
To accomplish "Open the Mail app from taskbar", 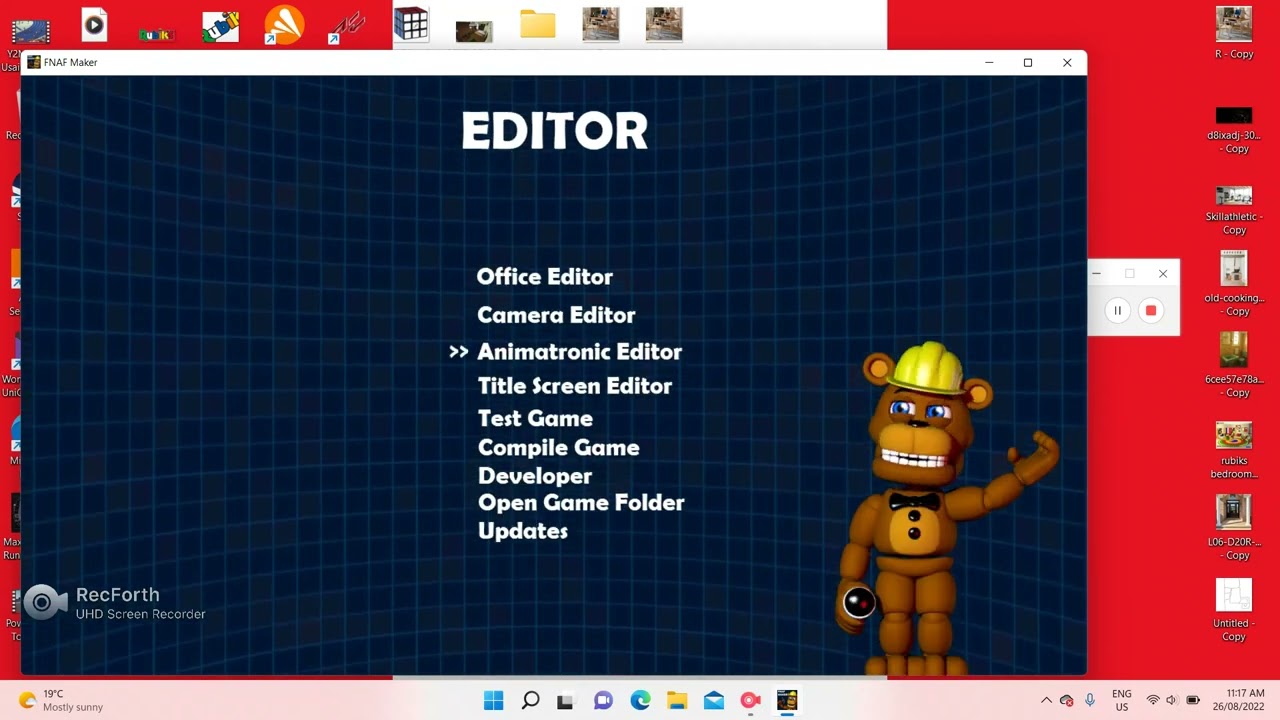I will tap(714, 701).
